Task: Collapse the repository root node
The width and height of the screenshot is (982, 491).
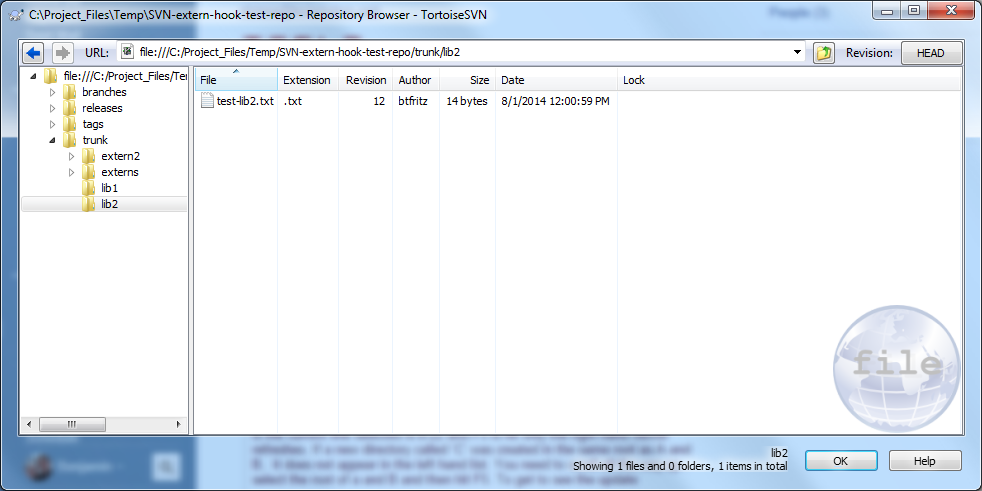Action: pos(33,76)
